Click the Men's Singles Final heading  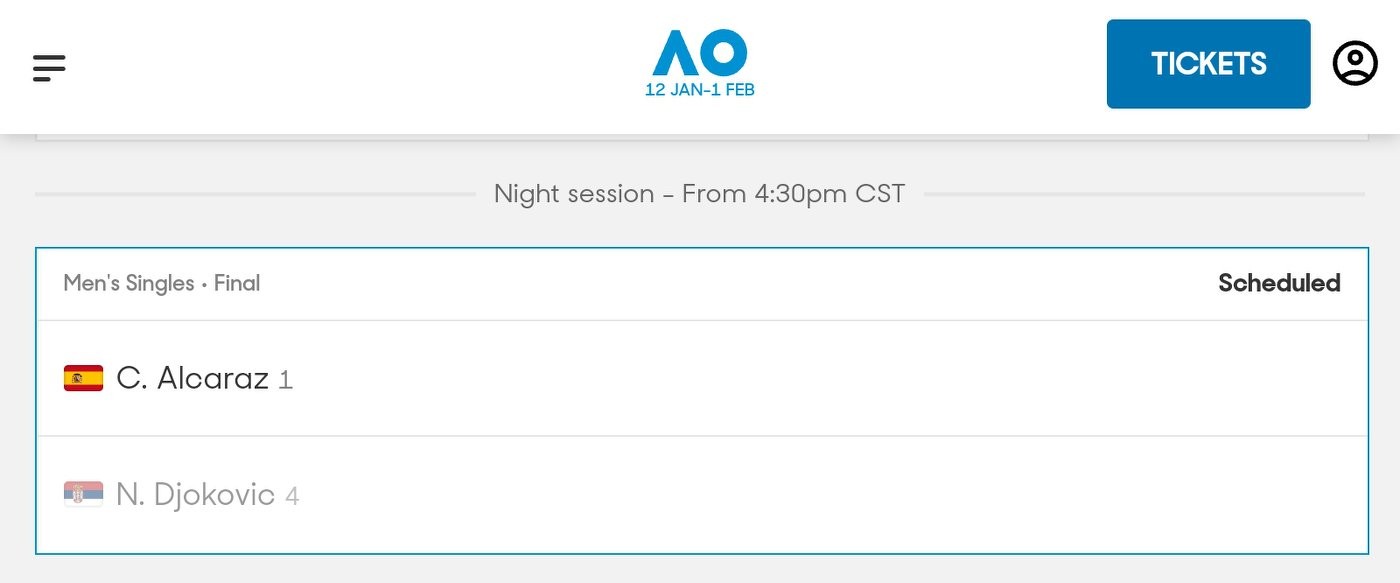(x=161, y=284)
